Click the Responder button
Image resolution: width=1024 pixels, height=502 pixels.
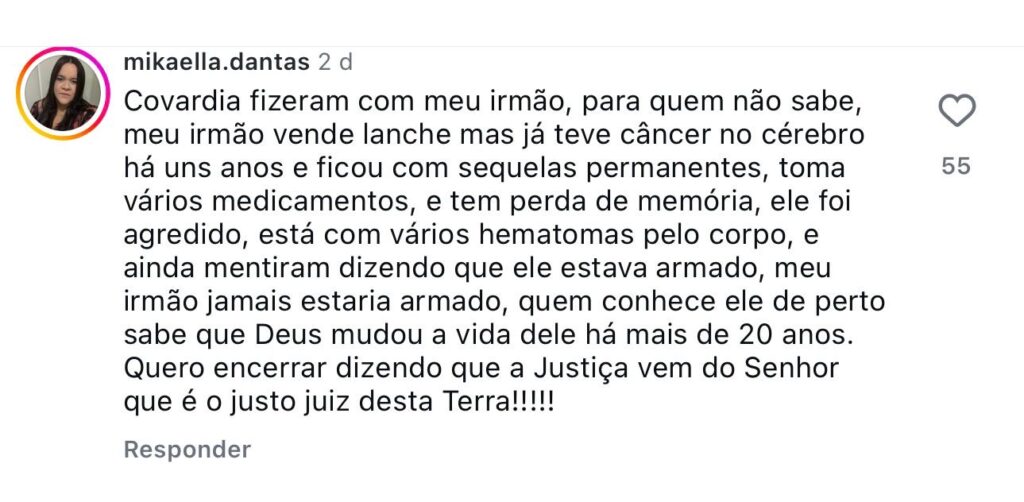pos(187,449)
